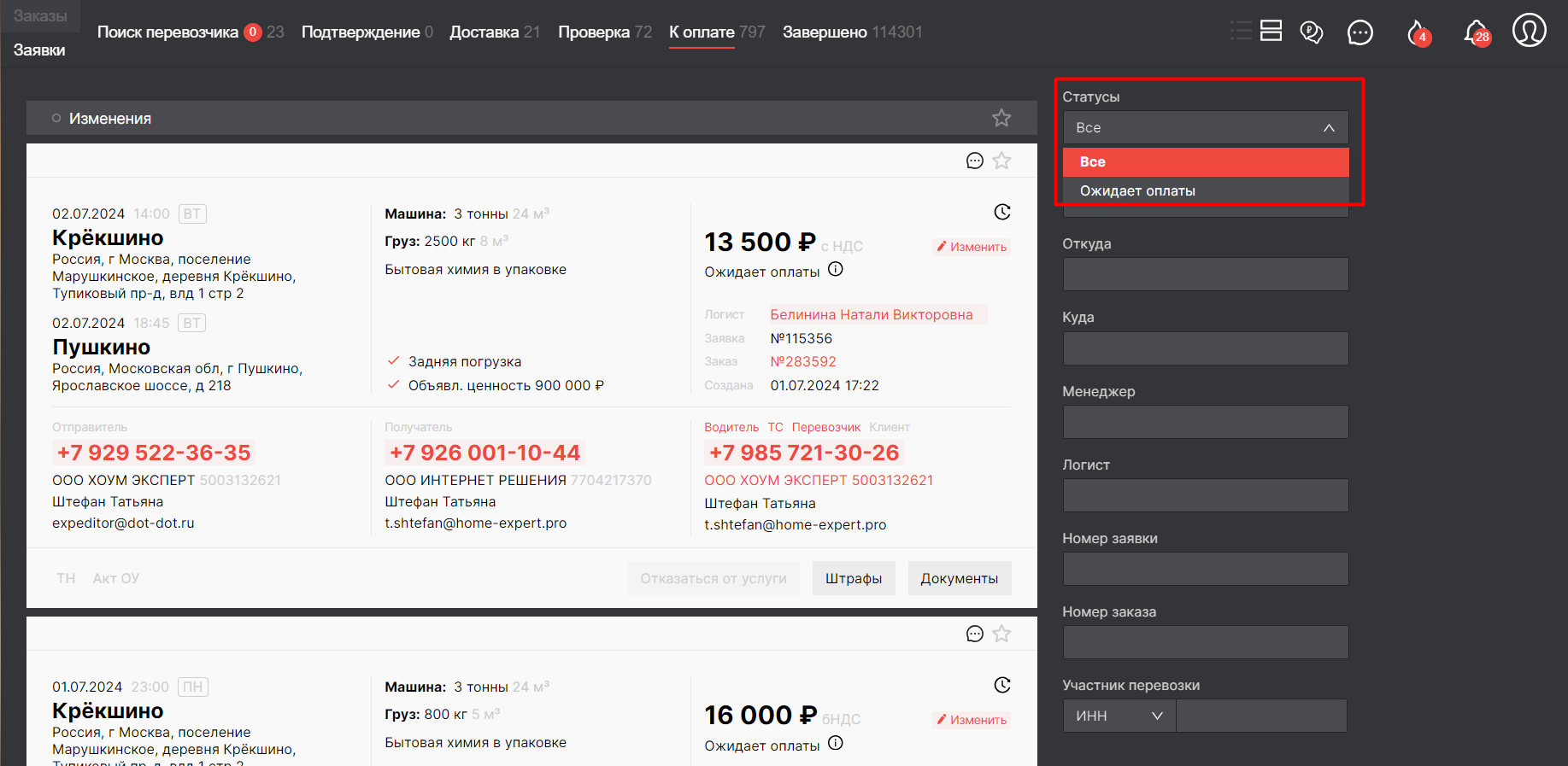Open ruble payment chat icon

(1312, 32)
